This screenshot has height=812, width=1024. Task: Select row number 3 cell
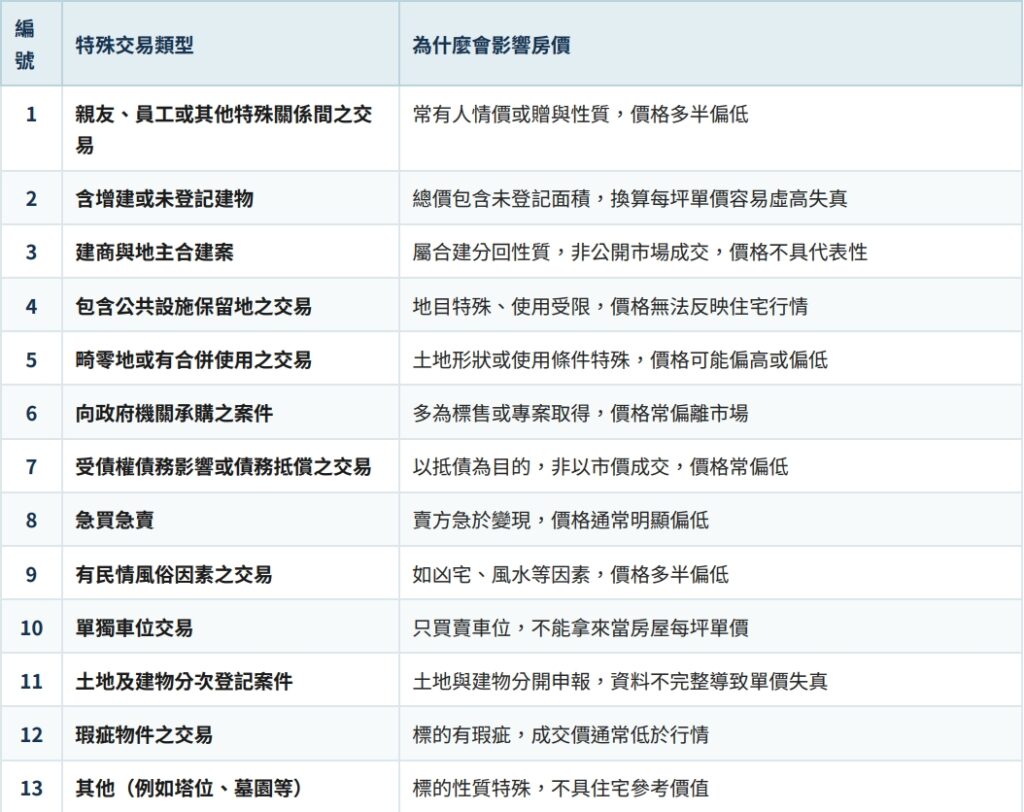pyautogui.click(x=31, y=252)
